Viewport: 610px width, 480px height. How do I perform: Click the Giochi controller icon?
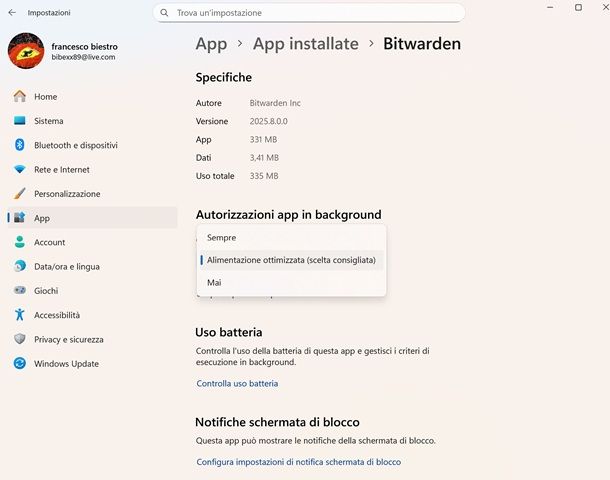(19, 291)
